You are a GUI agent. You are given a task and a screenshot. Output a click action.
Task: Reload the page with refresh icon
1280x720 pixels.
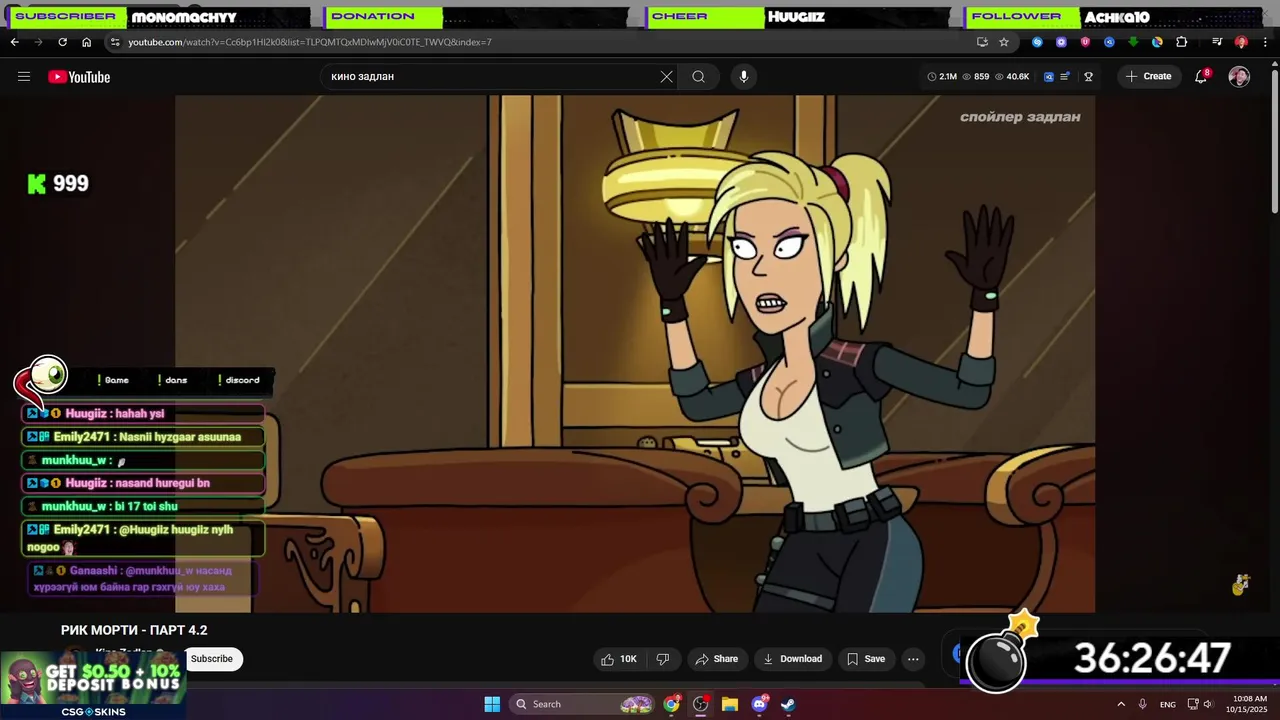(x=62, y=42)
